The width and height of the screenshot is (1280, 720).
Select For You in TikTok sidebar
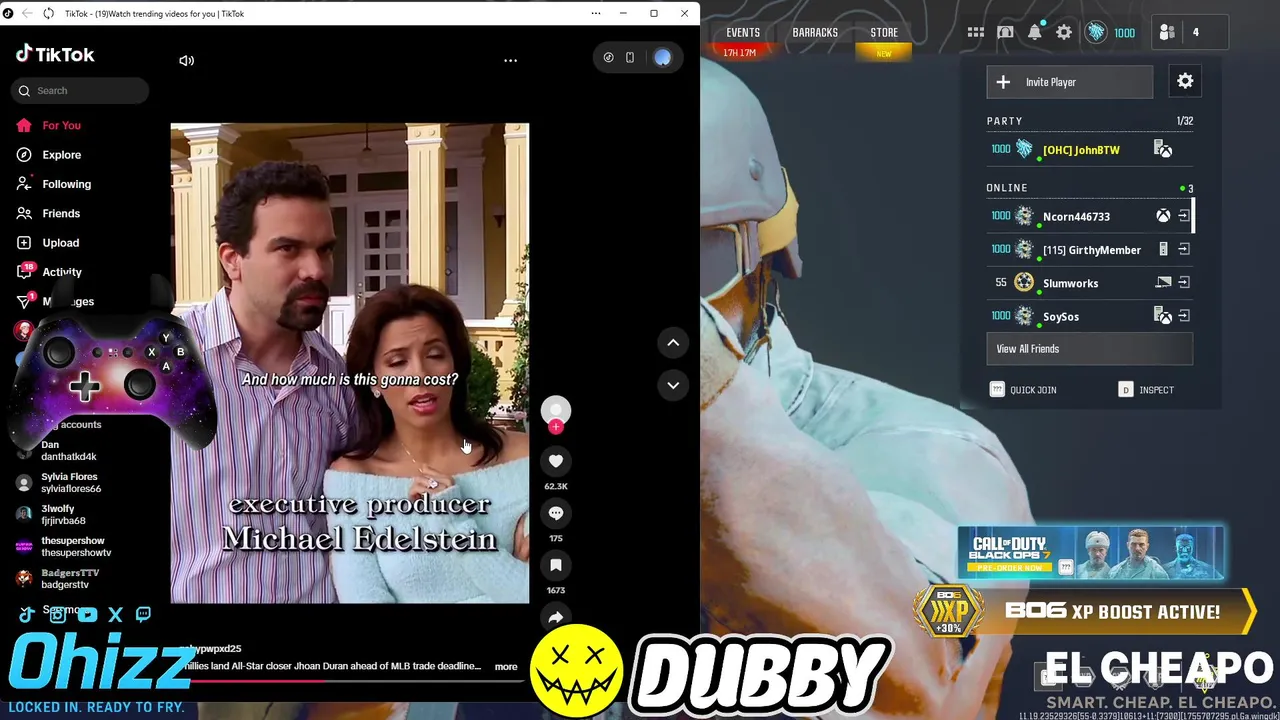point(49,125)
